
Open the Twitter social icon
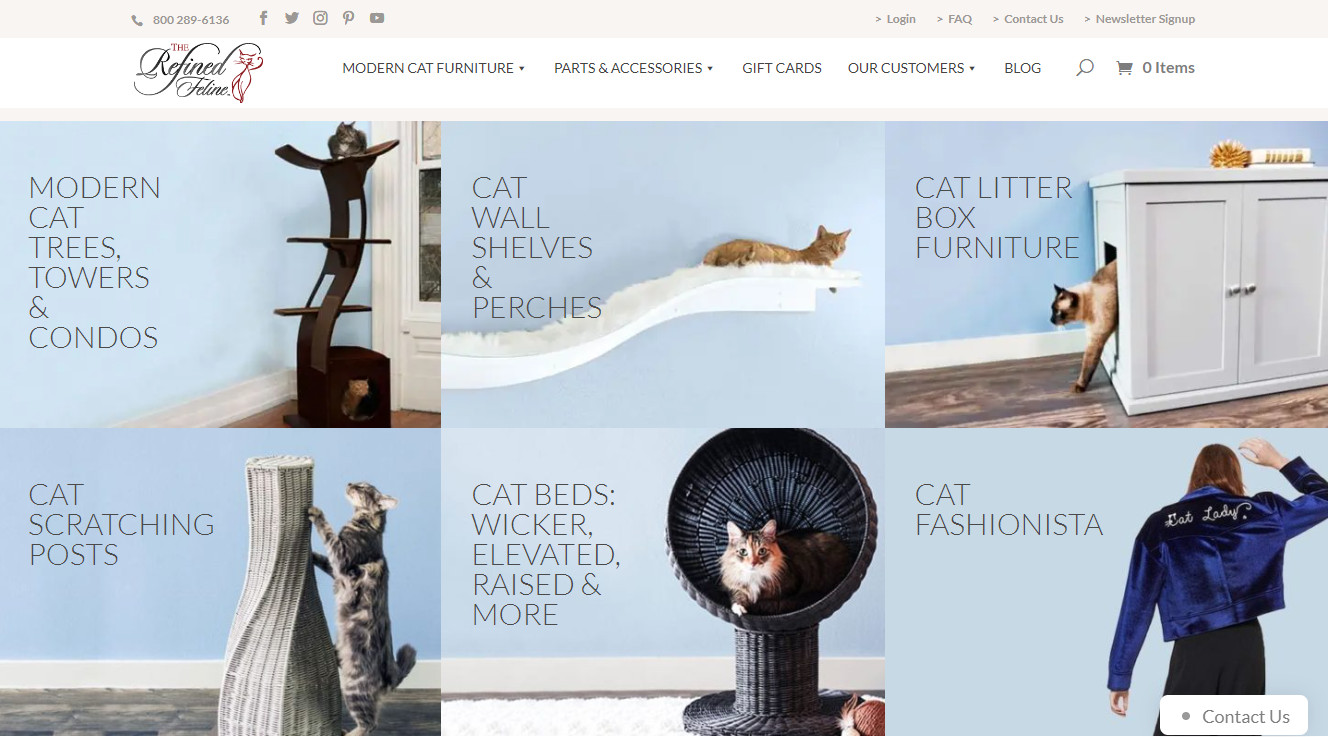(292, 18)
